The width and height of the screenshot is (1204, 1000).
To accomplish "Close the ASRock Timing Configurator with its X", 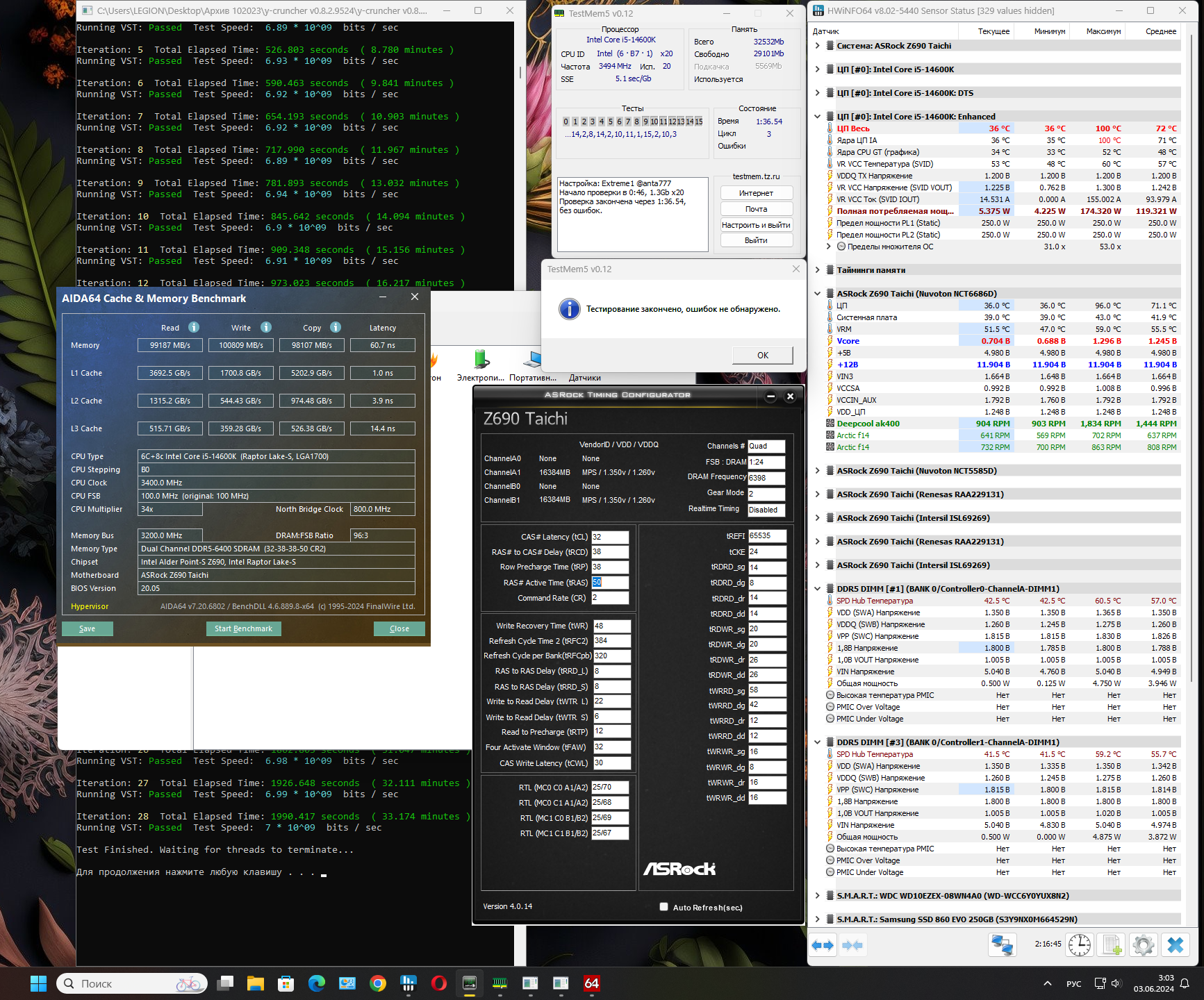I will point(790,397).
